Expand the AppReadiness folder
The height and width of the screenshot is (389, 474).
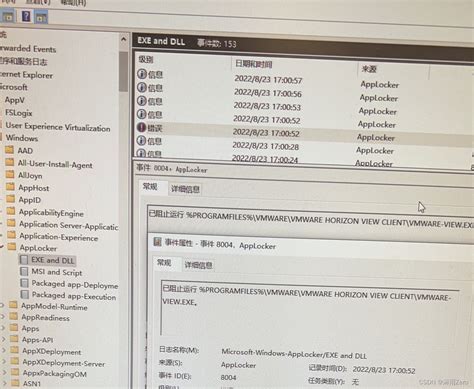[3, 317]
